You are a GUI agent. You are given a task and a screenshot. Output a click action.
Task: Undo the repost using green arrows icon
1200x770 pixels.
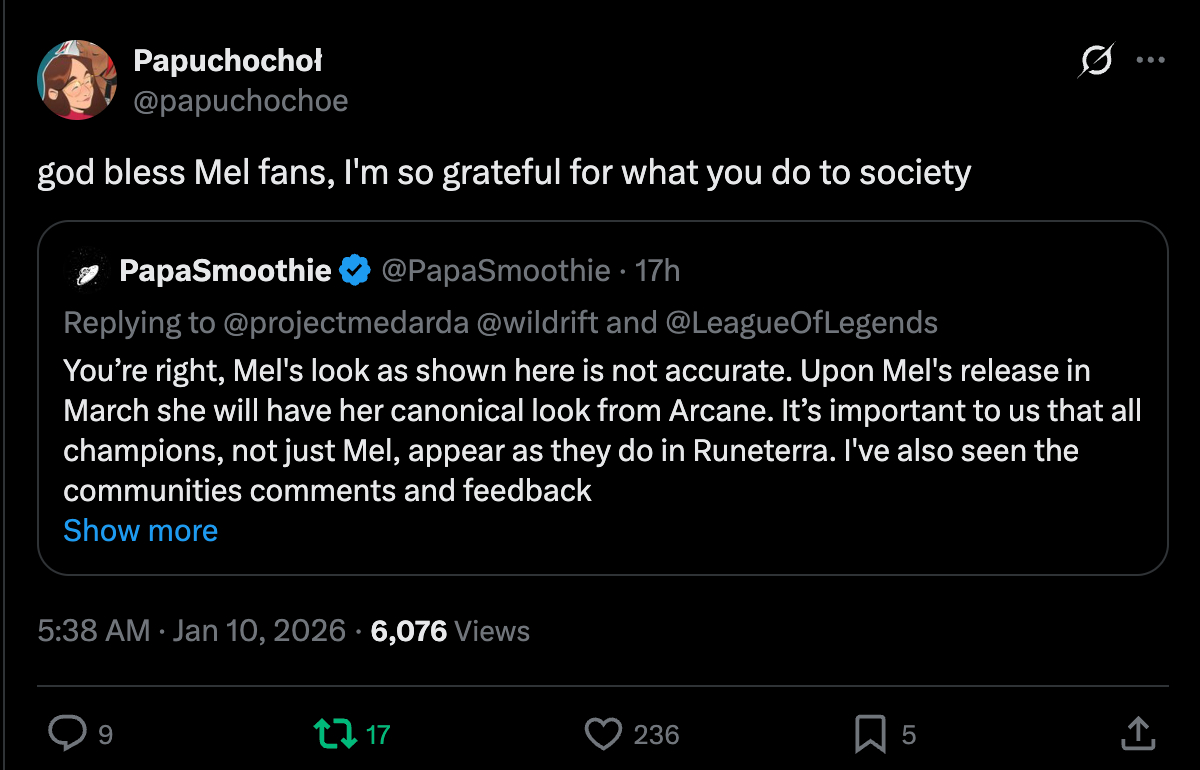pos(334,735)
